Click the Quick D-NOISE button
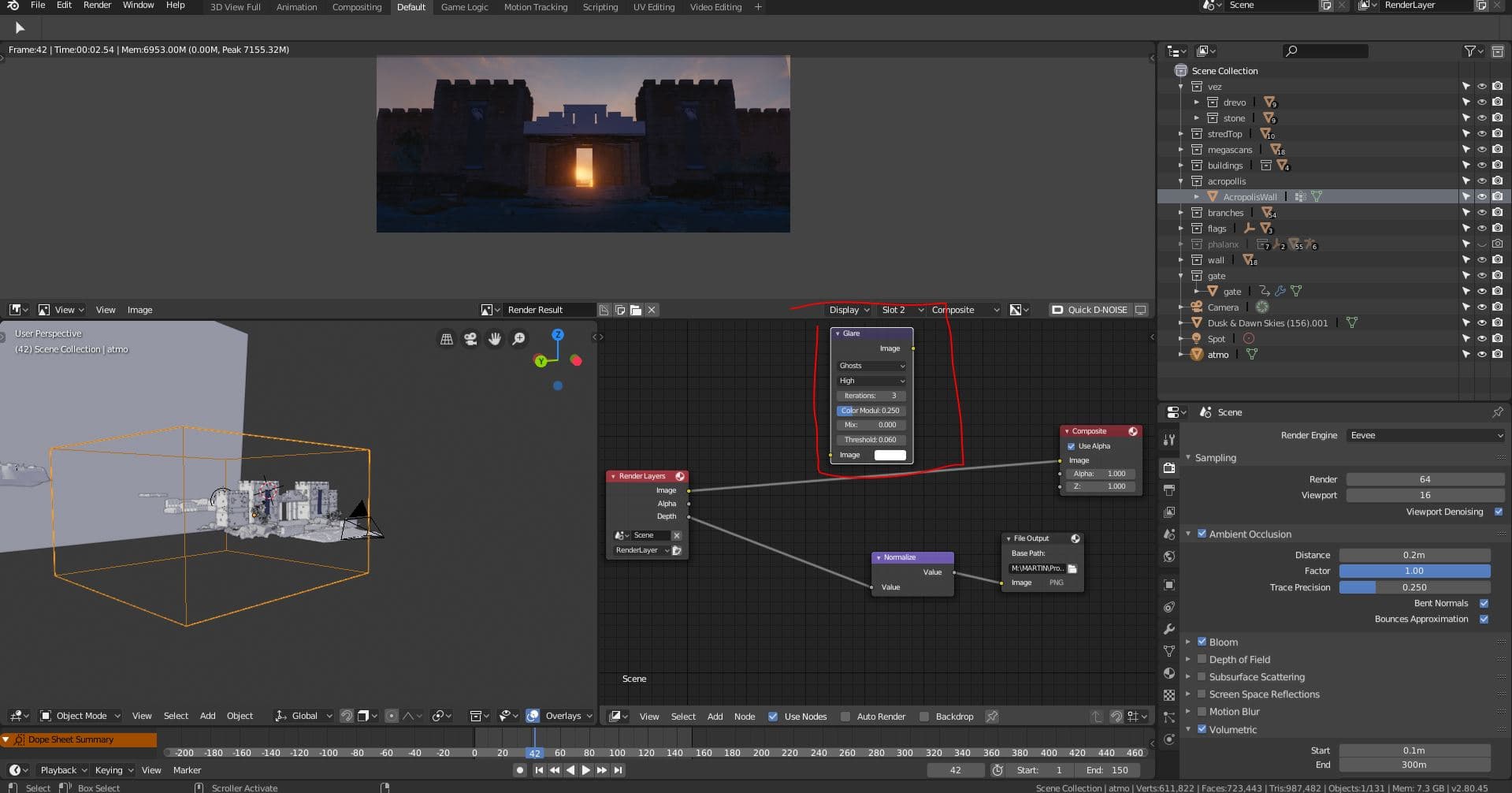This screenshot has width=1512, height=793. coord(1090,310)
